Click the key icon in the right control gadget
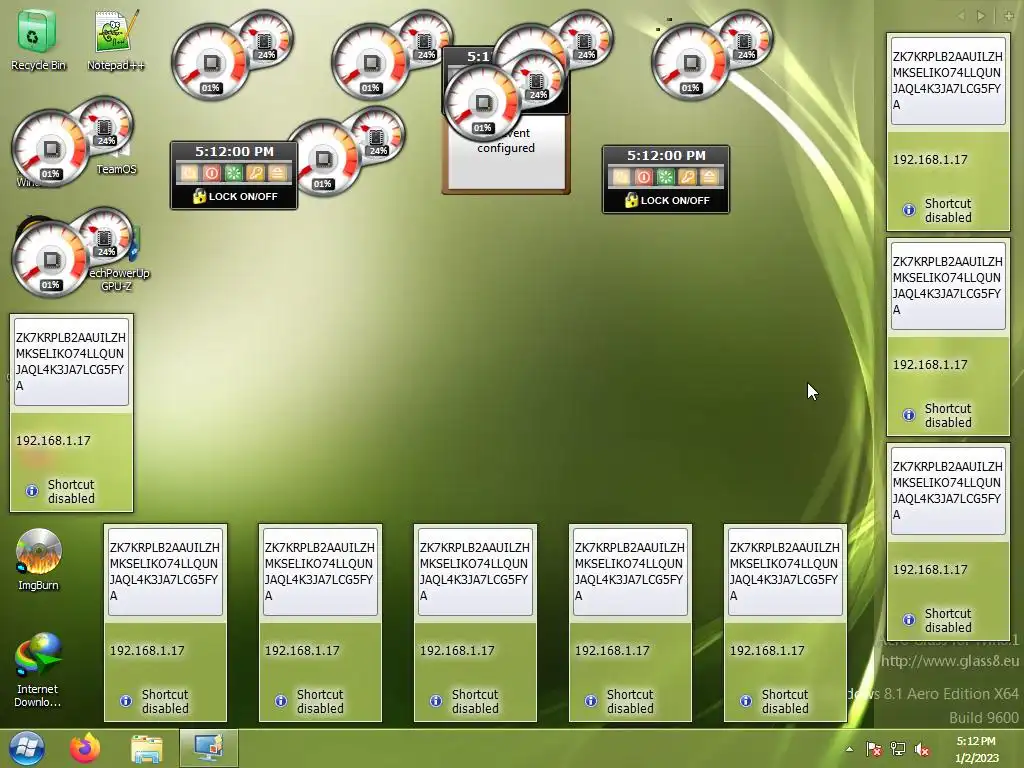 687,177
